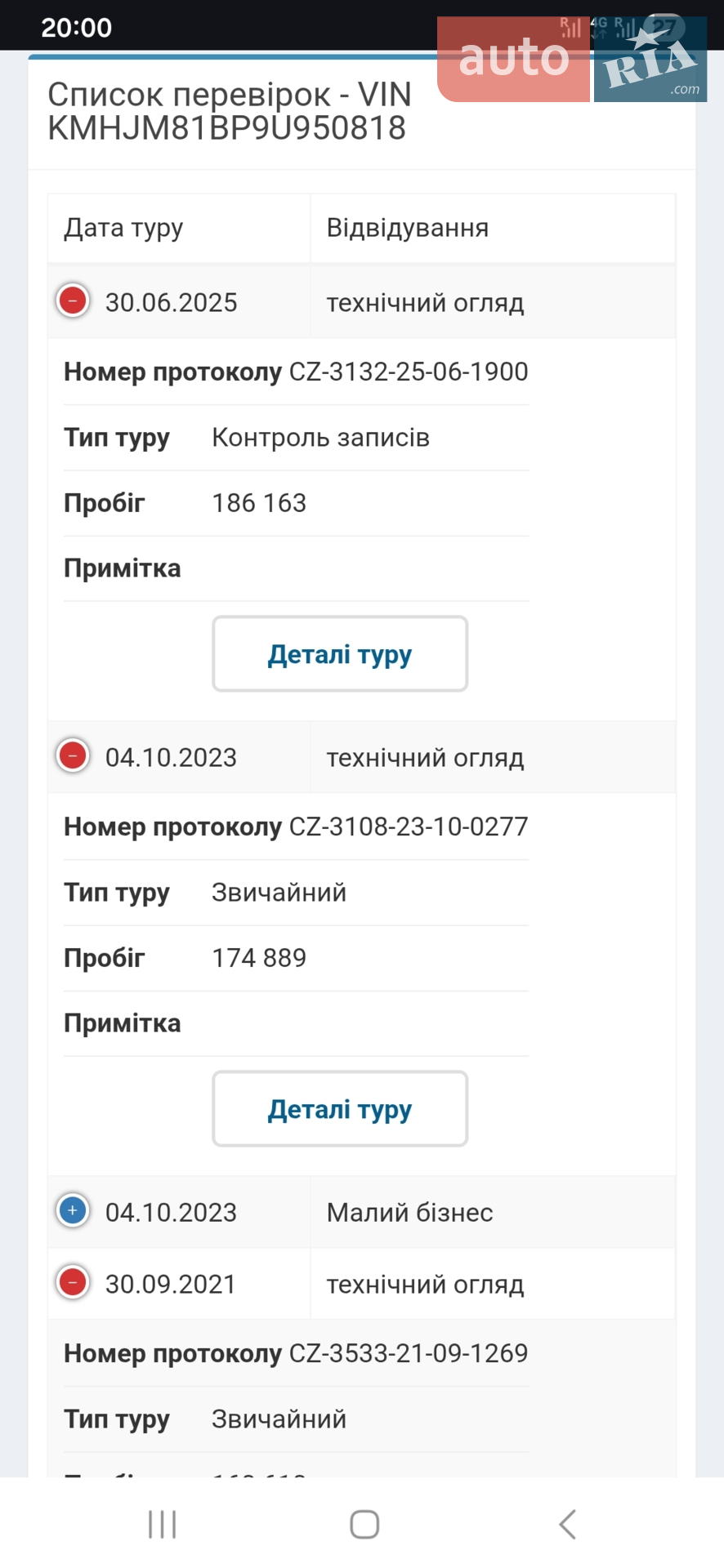Image resolution: width=724 pixels, height=1568 pixels.
Task: Select the Відвідування column header
Action: pos(408,228)
